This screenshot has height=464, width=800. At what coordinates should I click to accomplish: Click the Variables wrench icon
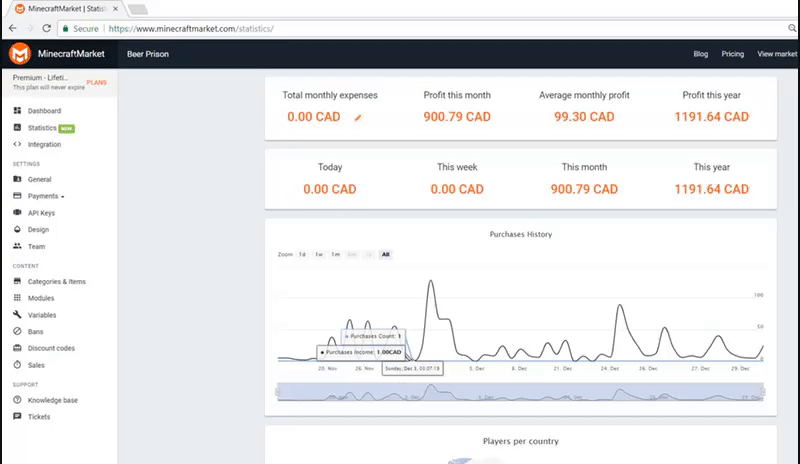coord(17,314)
